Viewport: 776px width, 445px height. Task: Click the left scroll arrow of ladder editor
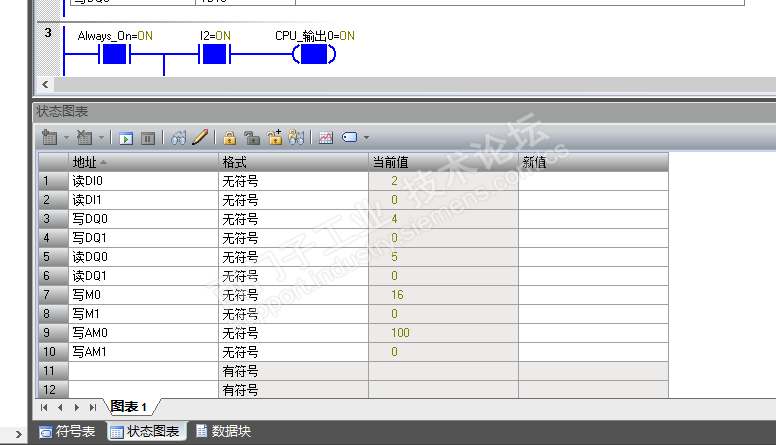(x=46, y=85)
